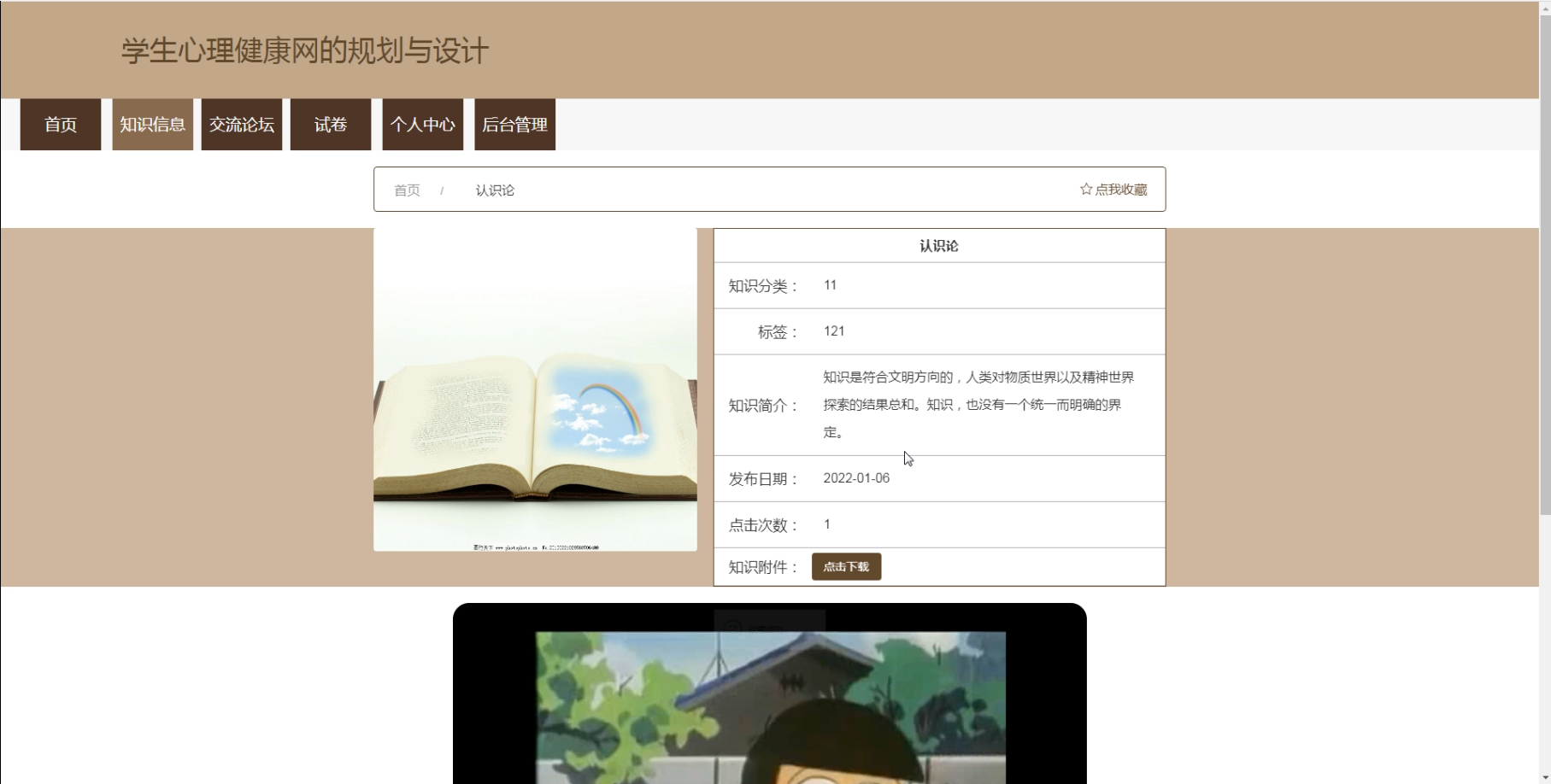The width and height of the screenshot is (1551, 784).
Task: Click the video player below the details
Action: 770,693
